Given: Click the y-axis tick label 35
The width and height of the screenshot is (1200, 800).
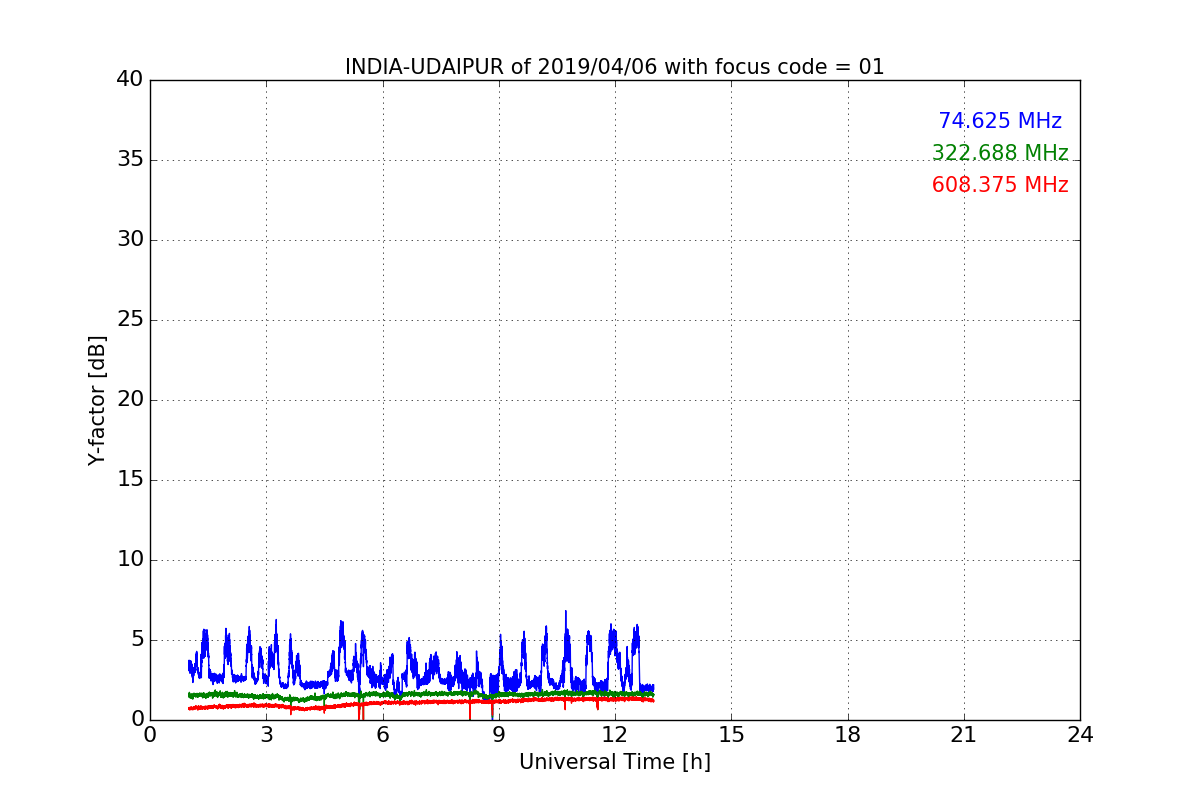Looking at the screenshot, I should coord(130,160).
